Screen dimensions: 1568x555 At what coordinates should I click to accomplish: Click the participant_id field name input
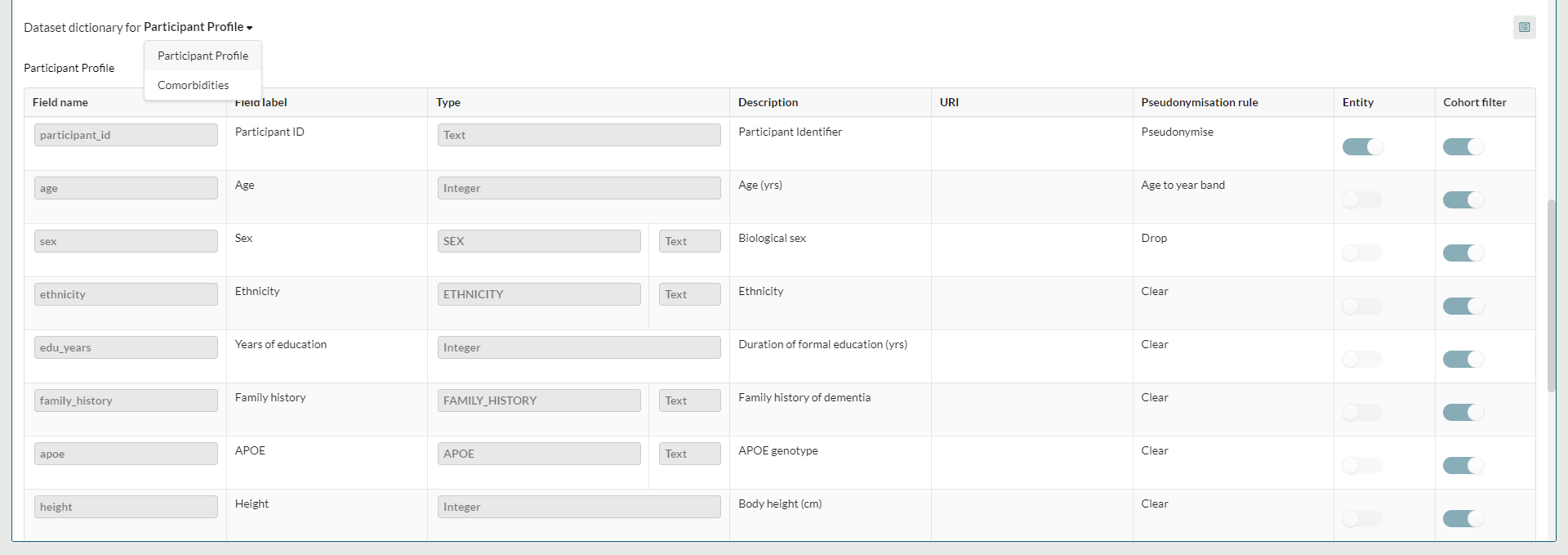click(x=126, y=135)
